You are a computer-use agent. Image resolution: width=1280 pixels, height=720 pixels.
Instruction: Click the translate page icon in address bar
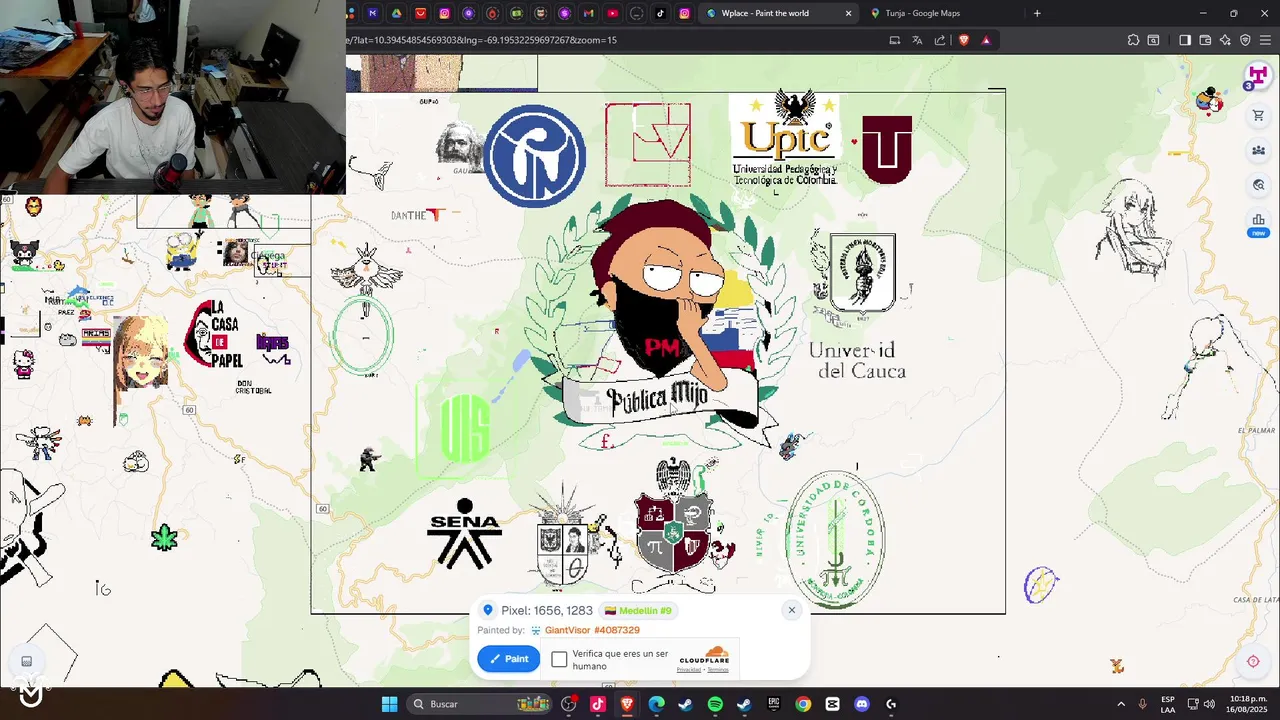pyautogui.click(x=917, y=40)
